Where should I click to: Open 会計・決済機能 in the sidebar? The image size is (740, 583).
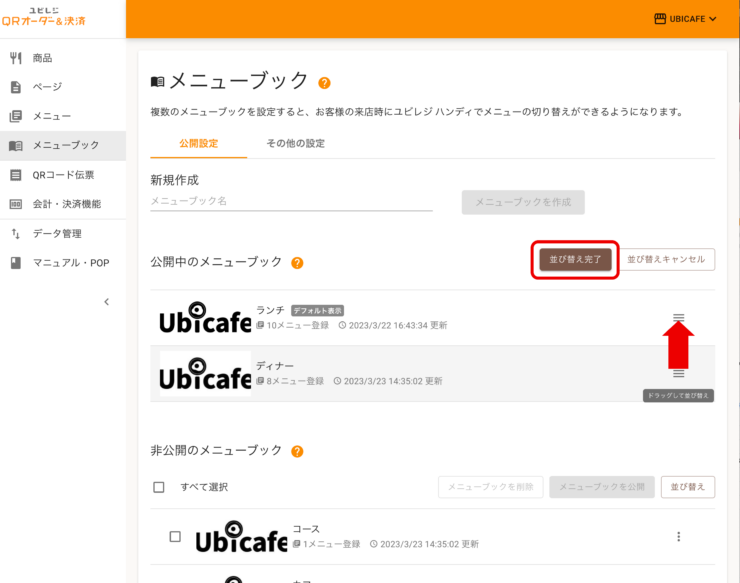pyautogui.click(x=63, y=204)
